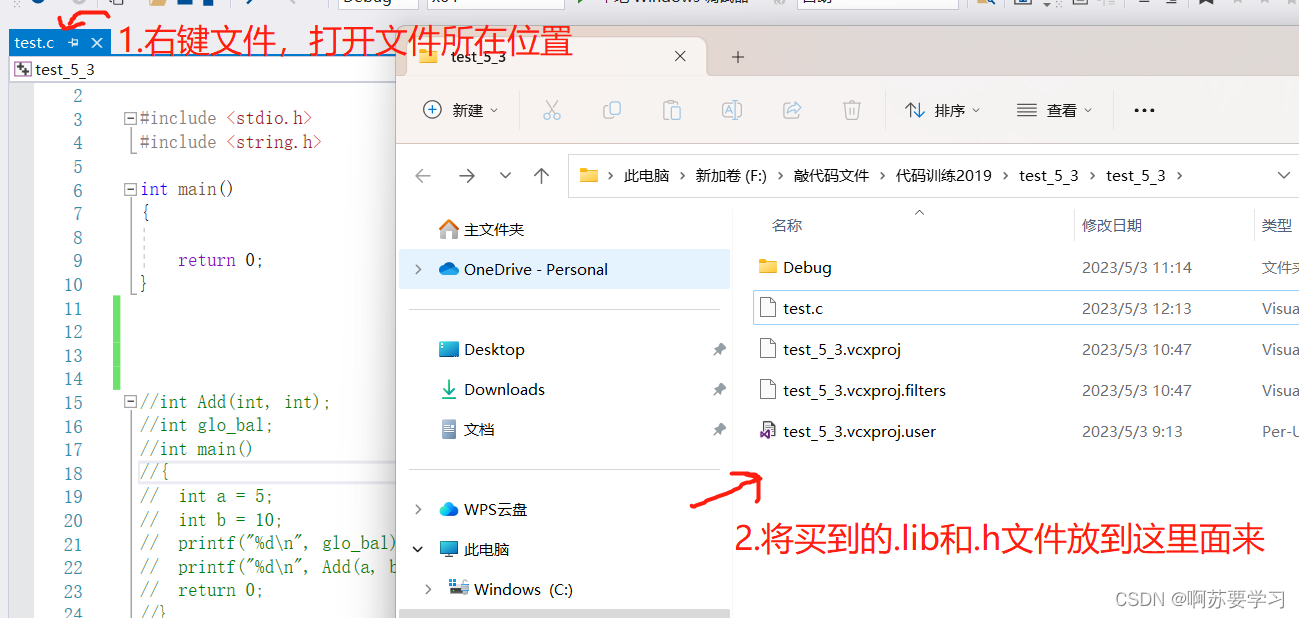Image resolution: width=1299 pixels, height=618 pixels.
Task: Close the test_5_3 Explorer tab
Action: [680, 57]
